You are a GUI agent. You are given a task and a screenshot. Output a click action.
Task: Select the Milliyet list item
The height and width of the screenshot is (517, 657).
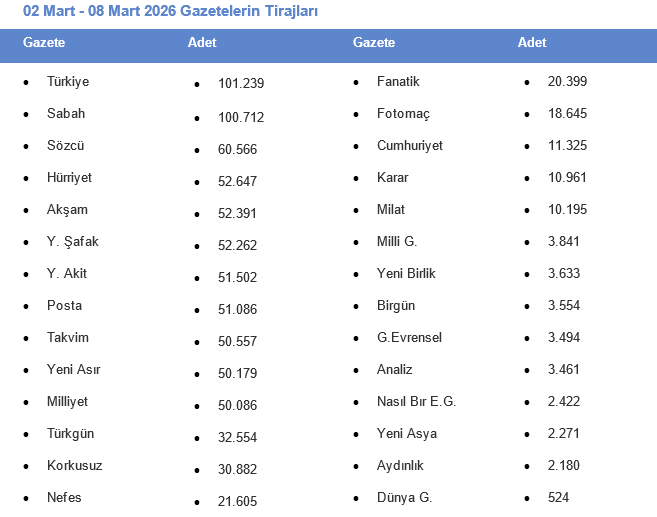tap(68, 402)
